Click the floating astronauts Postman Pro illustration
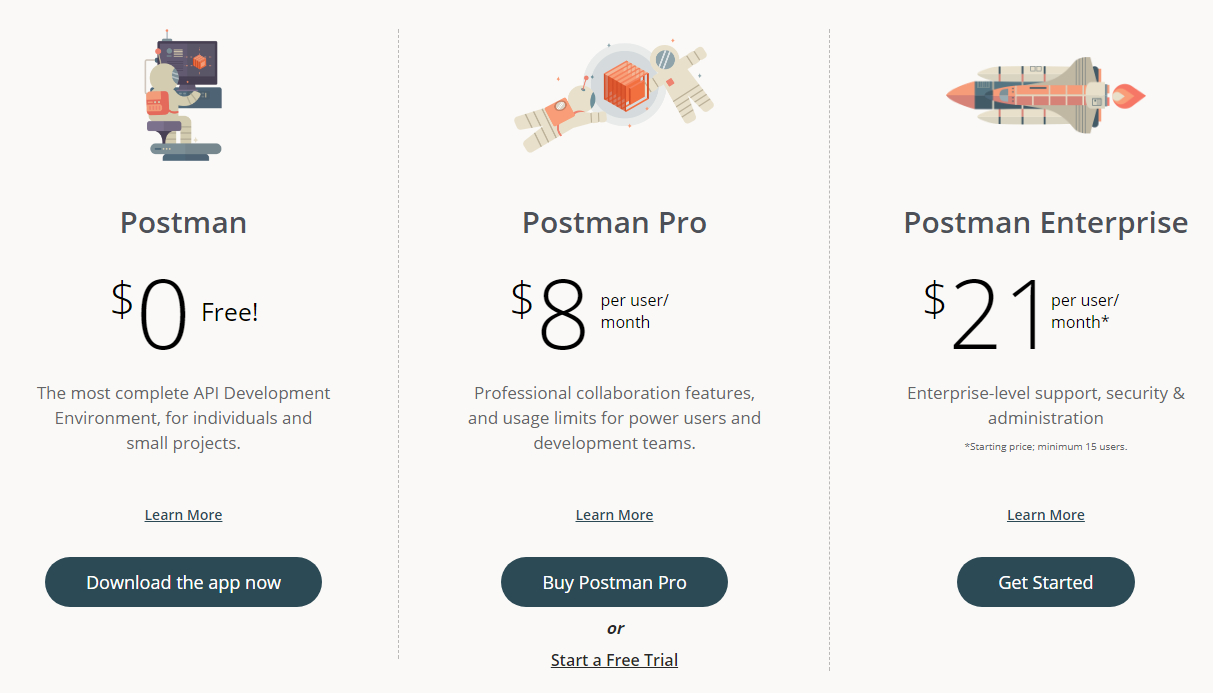 [x=613, y=95]
